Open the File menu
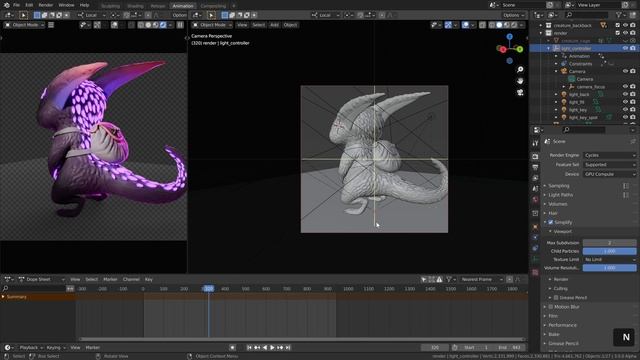The width and height of the screenshot is (640, 360). pyautogui.click(x=16, y=5)
